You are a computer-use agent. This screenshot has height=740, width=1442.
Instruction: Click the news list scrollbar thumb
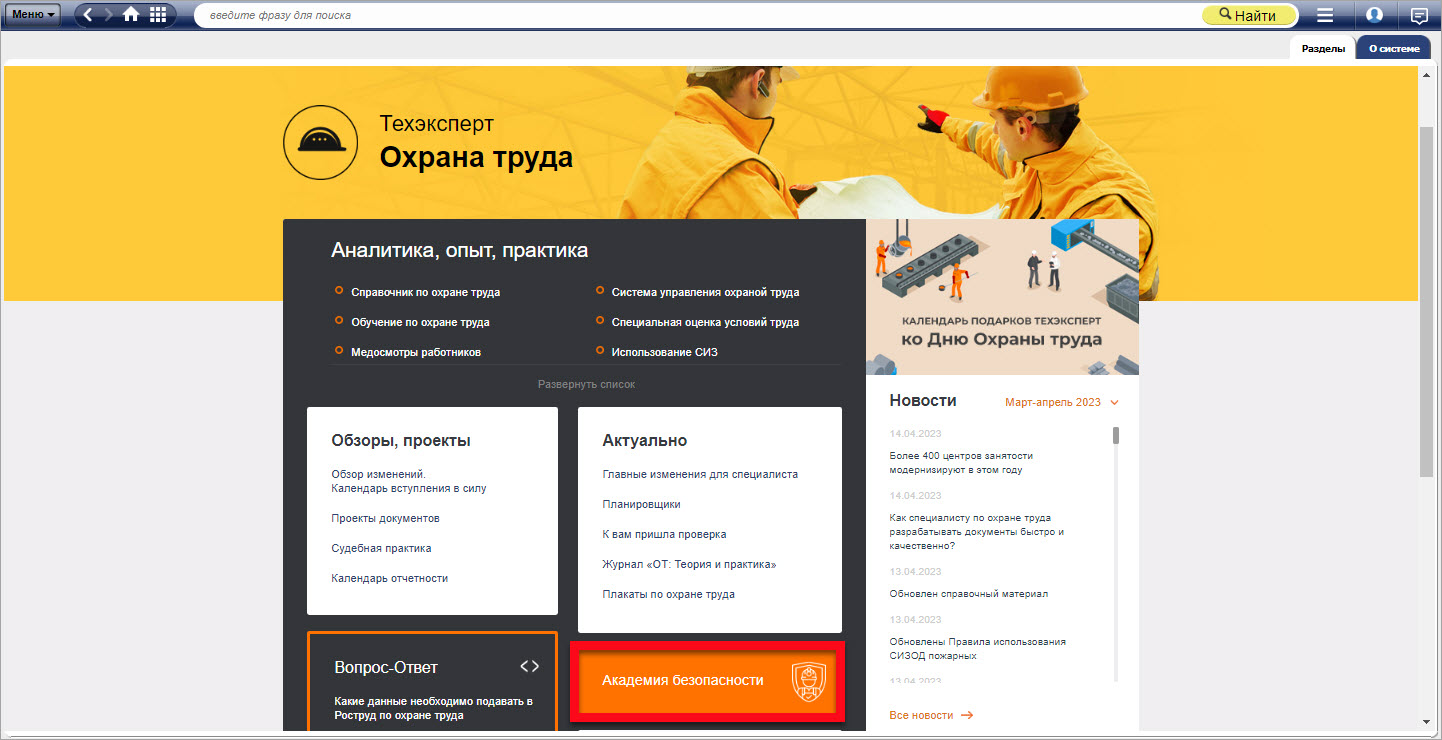(1116, 435)
